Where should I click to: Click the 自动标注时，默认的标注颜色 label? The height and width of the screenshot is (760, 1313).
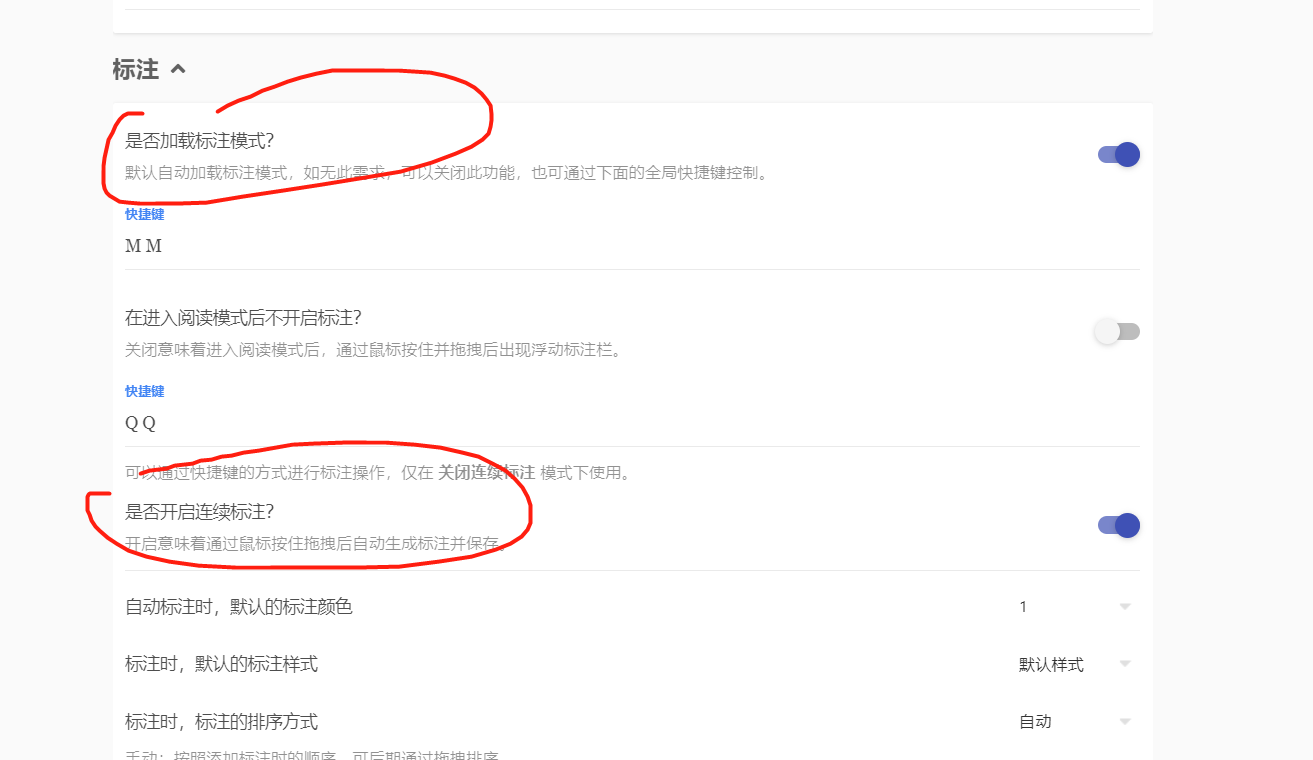(x=239, y=606)
